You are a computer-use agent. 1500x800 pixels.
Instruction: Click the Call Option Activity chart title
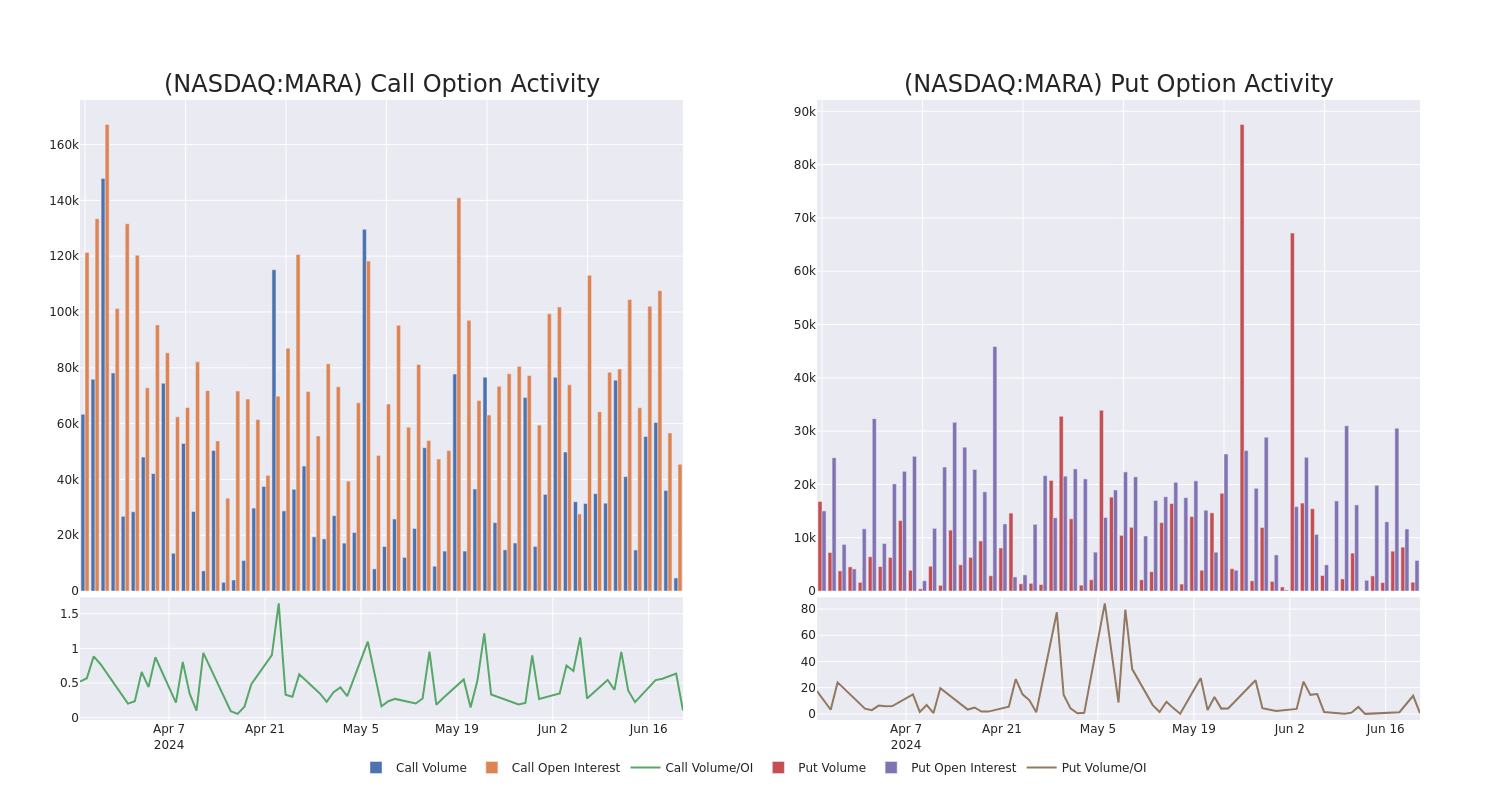[x=382, y=84]
